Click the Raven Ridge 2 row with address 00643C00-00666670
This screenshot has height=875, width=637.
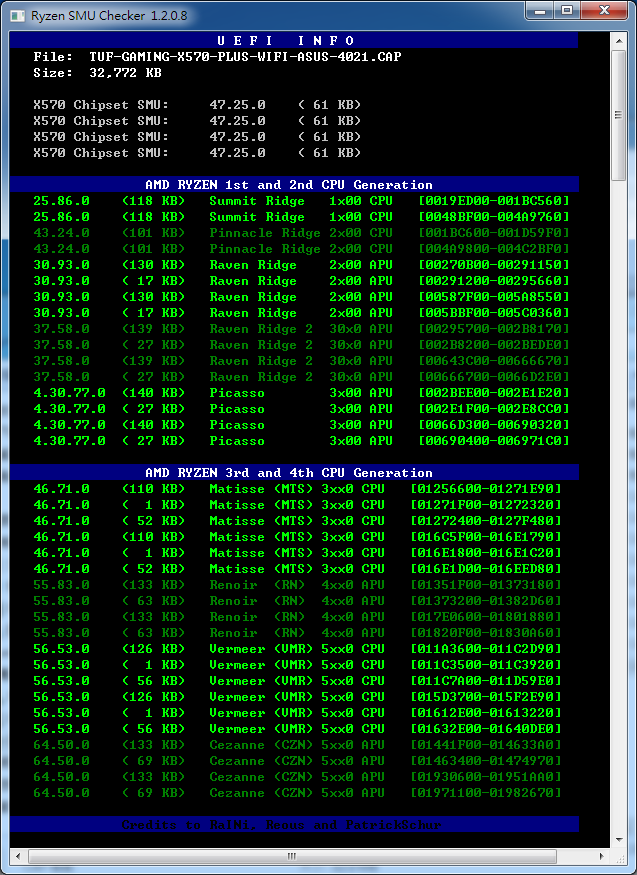coord(301,361)
